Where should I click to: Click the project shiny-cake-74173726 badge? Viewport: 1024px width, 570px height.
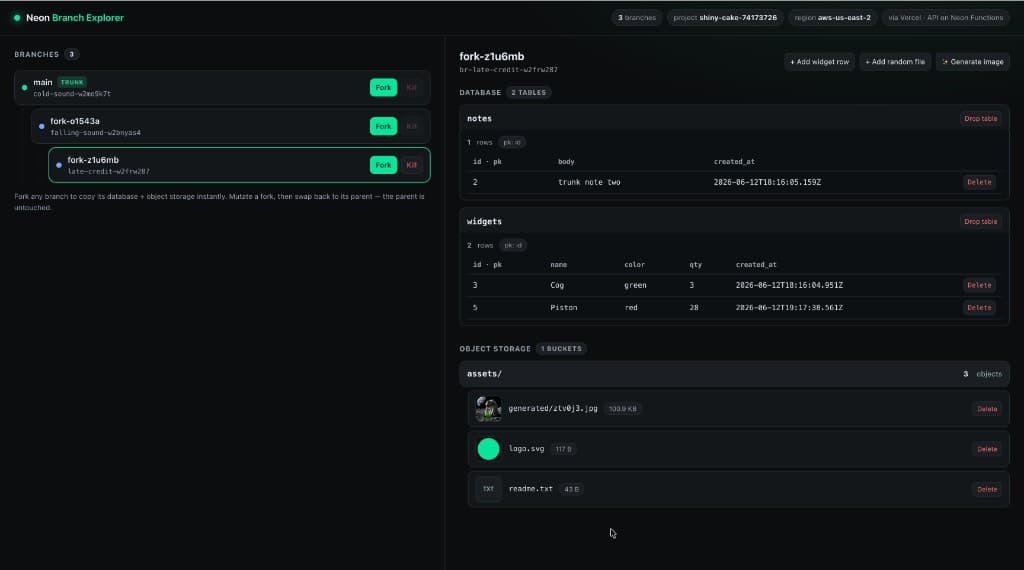725,18
